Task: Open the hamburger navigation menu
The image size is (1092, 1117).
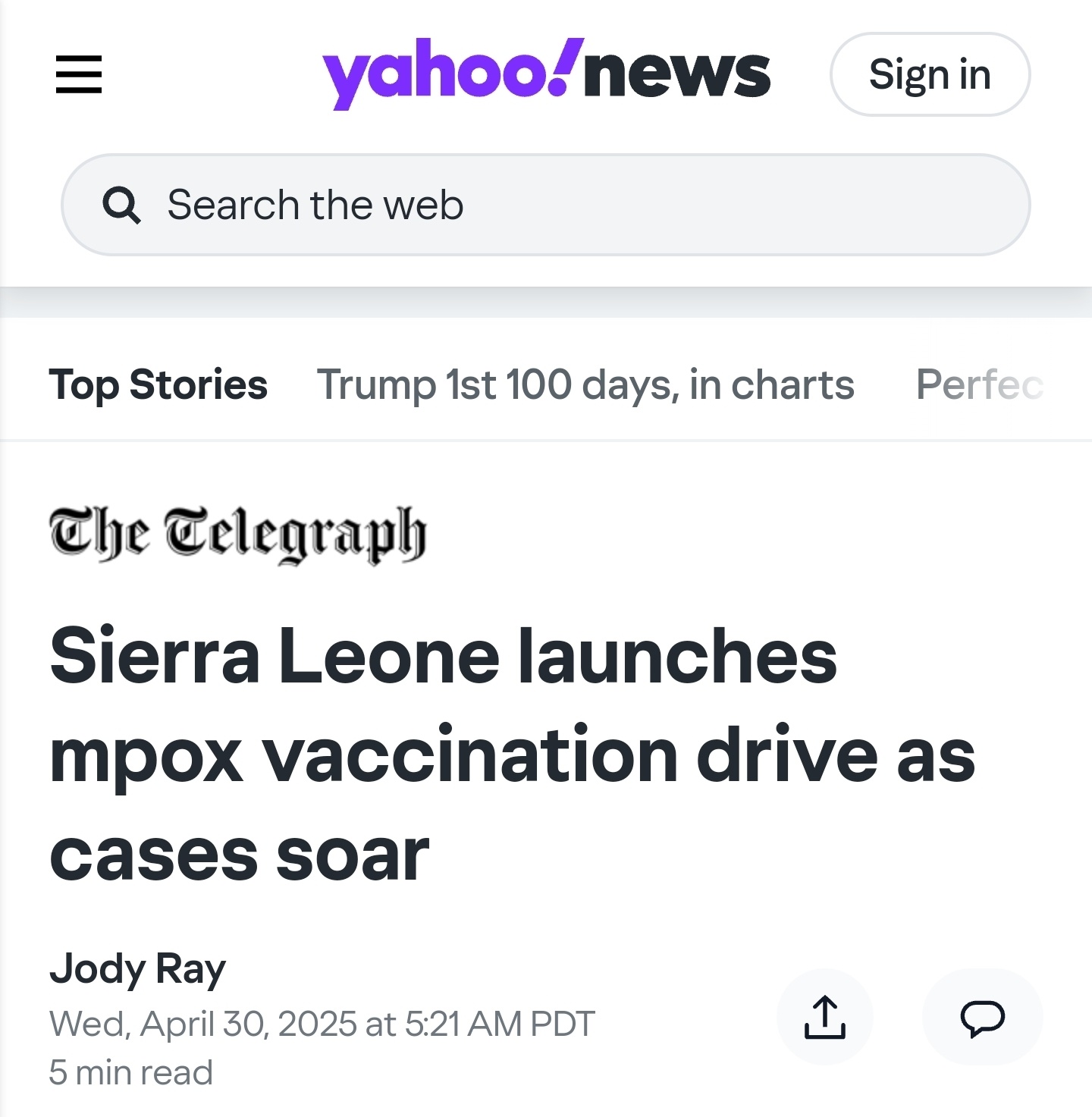Action: pos(79,74)
